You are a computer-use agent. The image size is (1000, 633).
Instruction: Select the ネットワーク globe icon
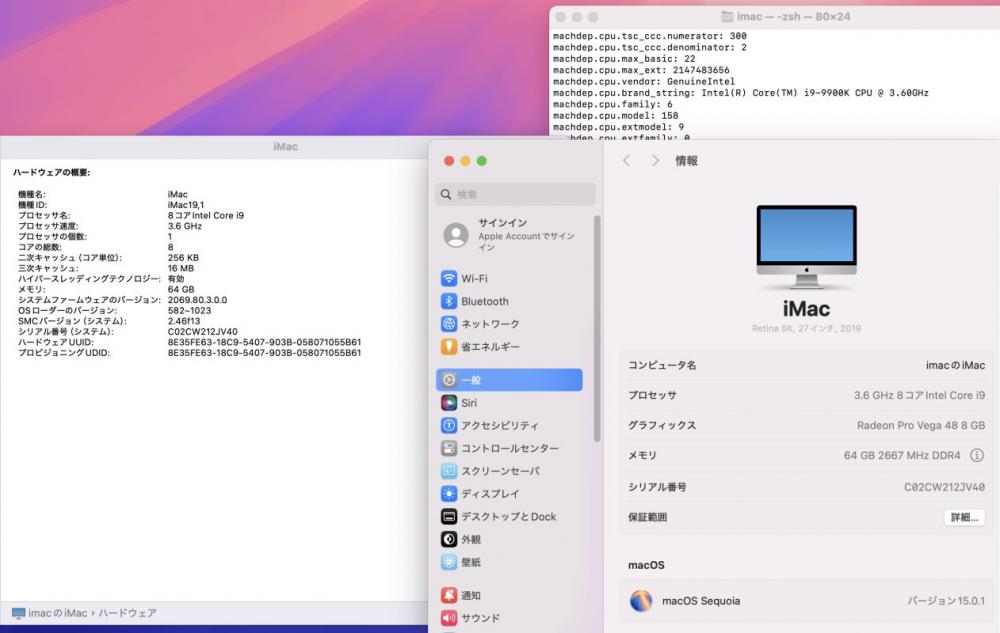[449, 324]
